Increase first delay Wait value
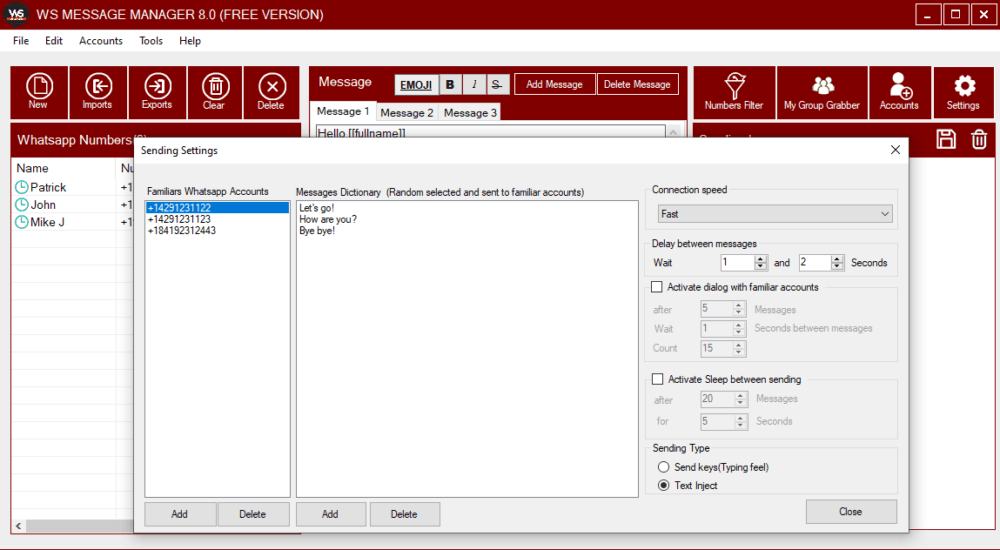The width and height of the screenshot is (1000, 550). point(760,258)
